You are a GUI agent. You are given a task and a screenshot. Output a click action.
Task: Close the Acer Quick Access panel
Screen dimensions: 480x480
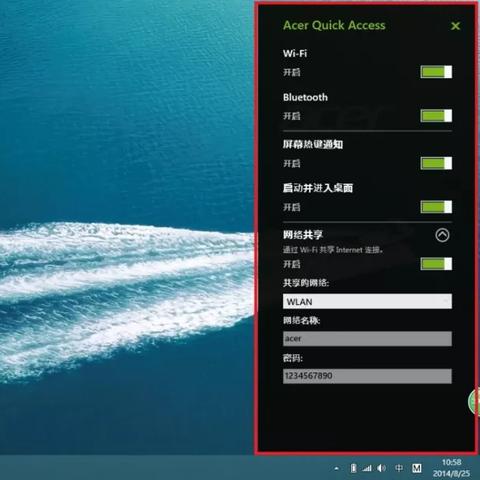pos(455,26)
